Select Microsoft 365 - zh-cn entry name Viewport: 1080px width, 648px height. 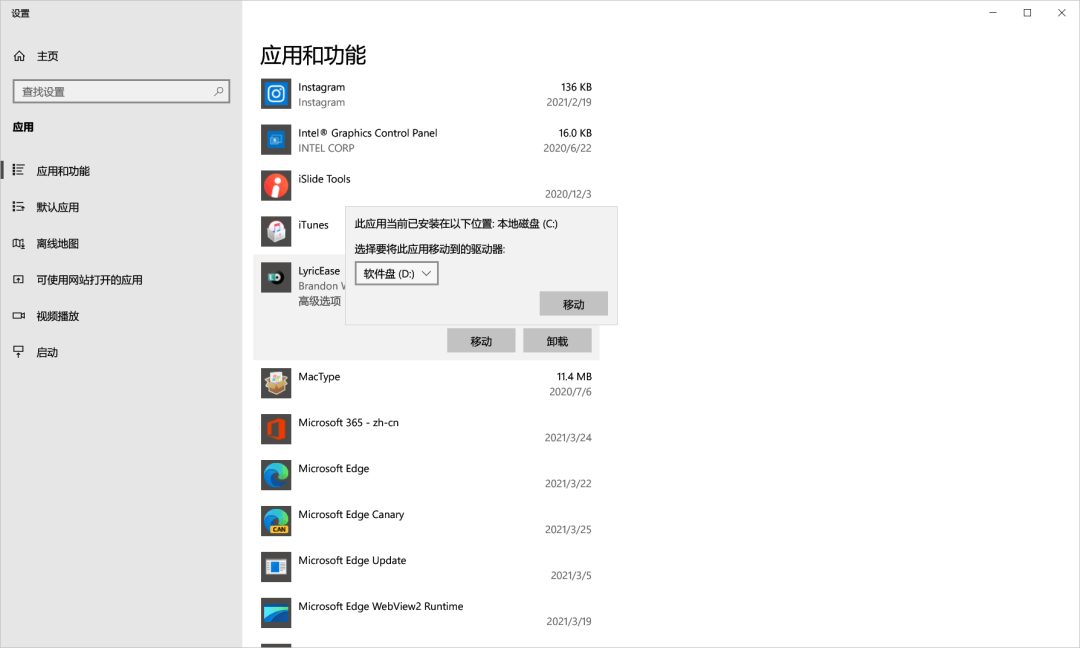[349, 422]
